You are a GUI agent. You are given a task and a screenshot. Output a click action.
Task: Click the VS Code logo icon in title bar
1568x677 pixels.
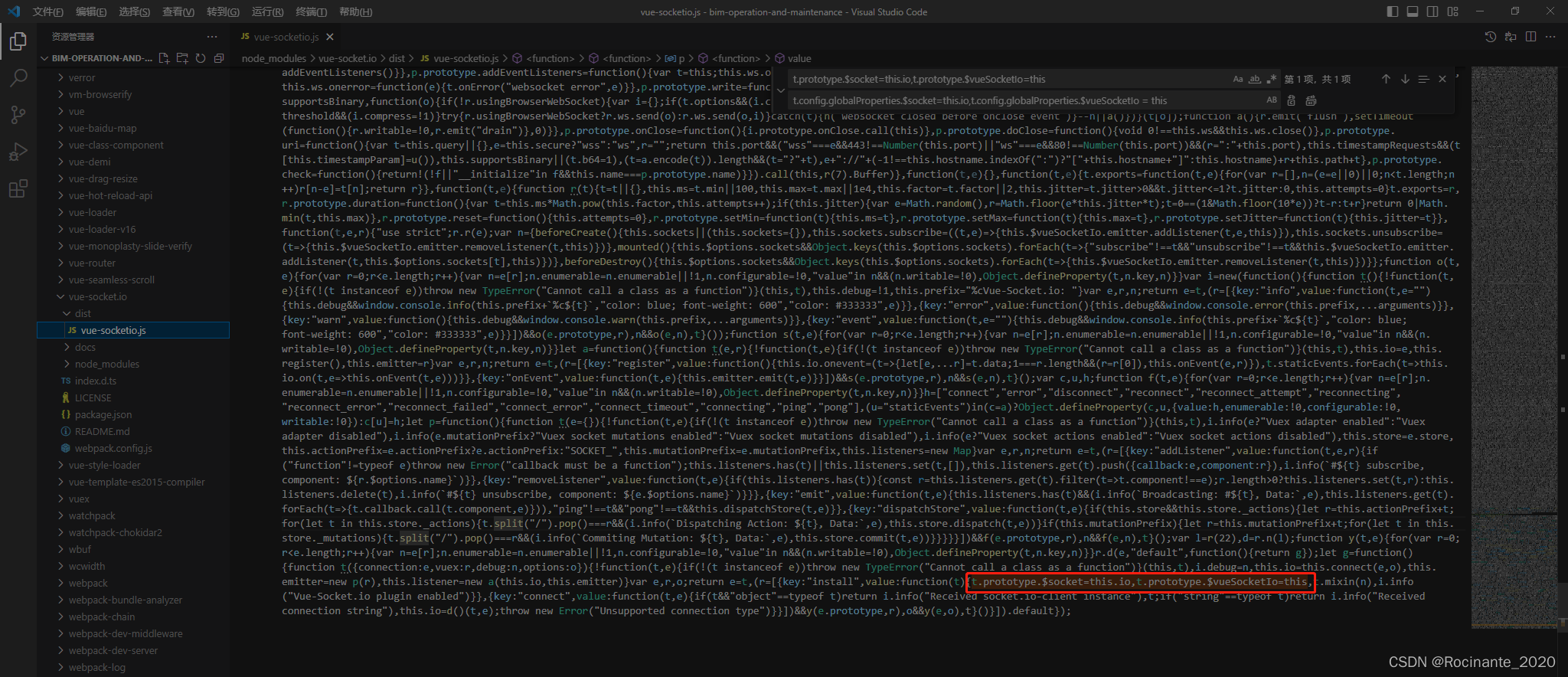(x=14, y=11)
